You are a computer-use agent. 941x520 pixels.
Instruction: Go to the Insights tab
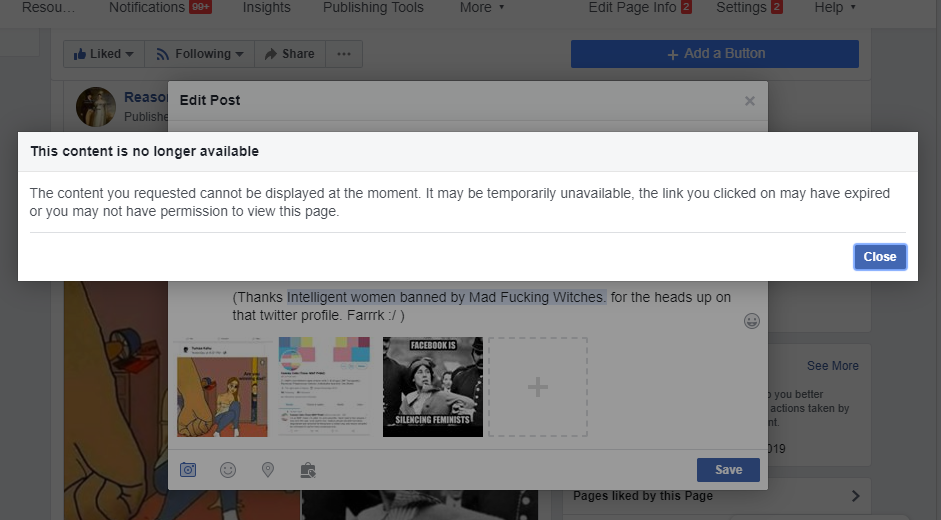point(266,8)
